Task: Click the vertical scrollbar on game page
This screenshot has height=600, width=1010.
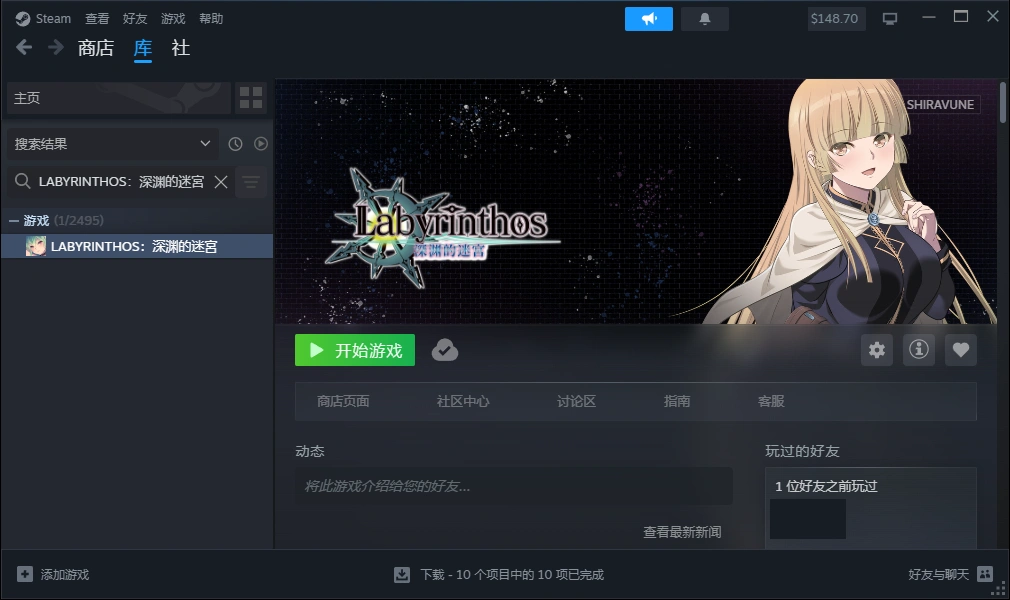Action: coord(1003,102)
